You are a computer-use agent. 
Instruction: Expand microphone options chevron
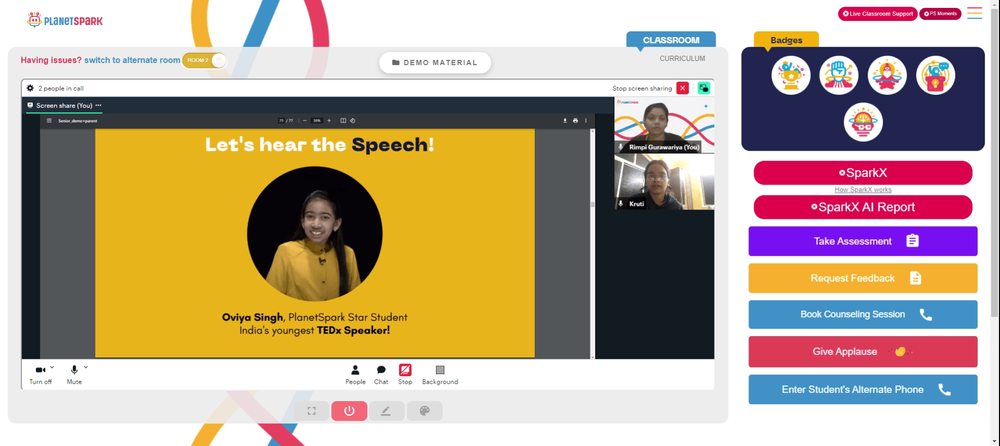pos(86,368)
